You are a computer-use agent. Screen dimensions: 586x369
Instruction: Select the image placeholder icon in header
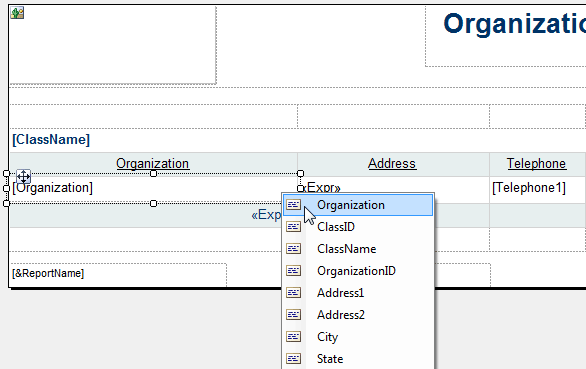17,13
